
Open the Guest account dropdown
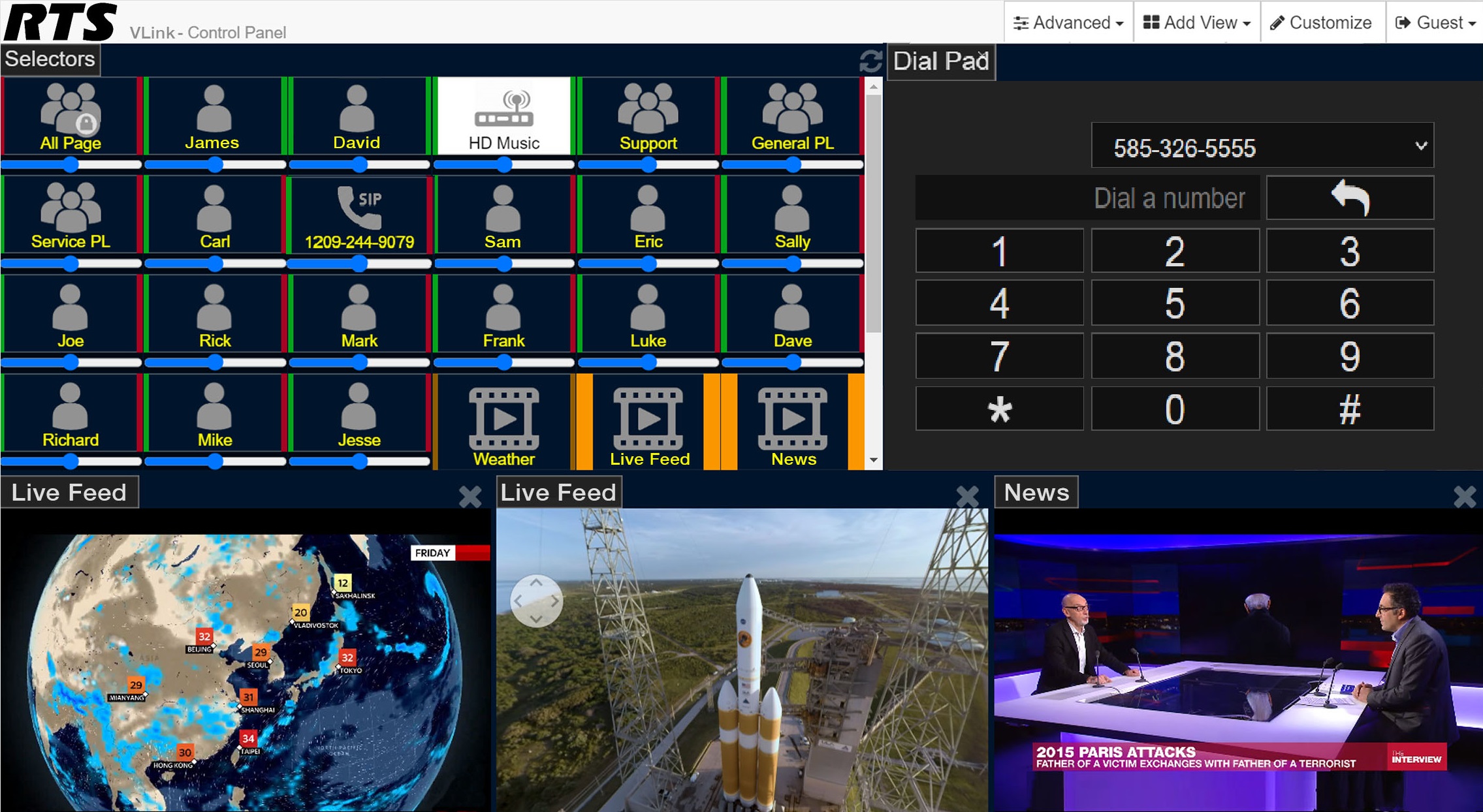coord(1435,23)
